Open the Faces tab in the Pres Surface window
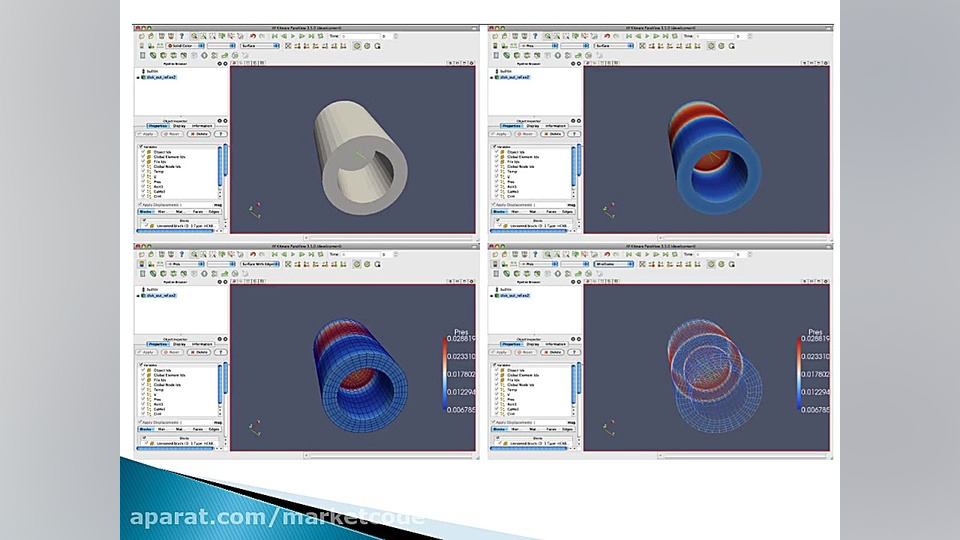 coord(552,212)
